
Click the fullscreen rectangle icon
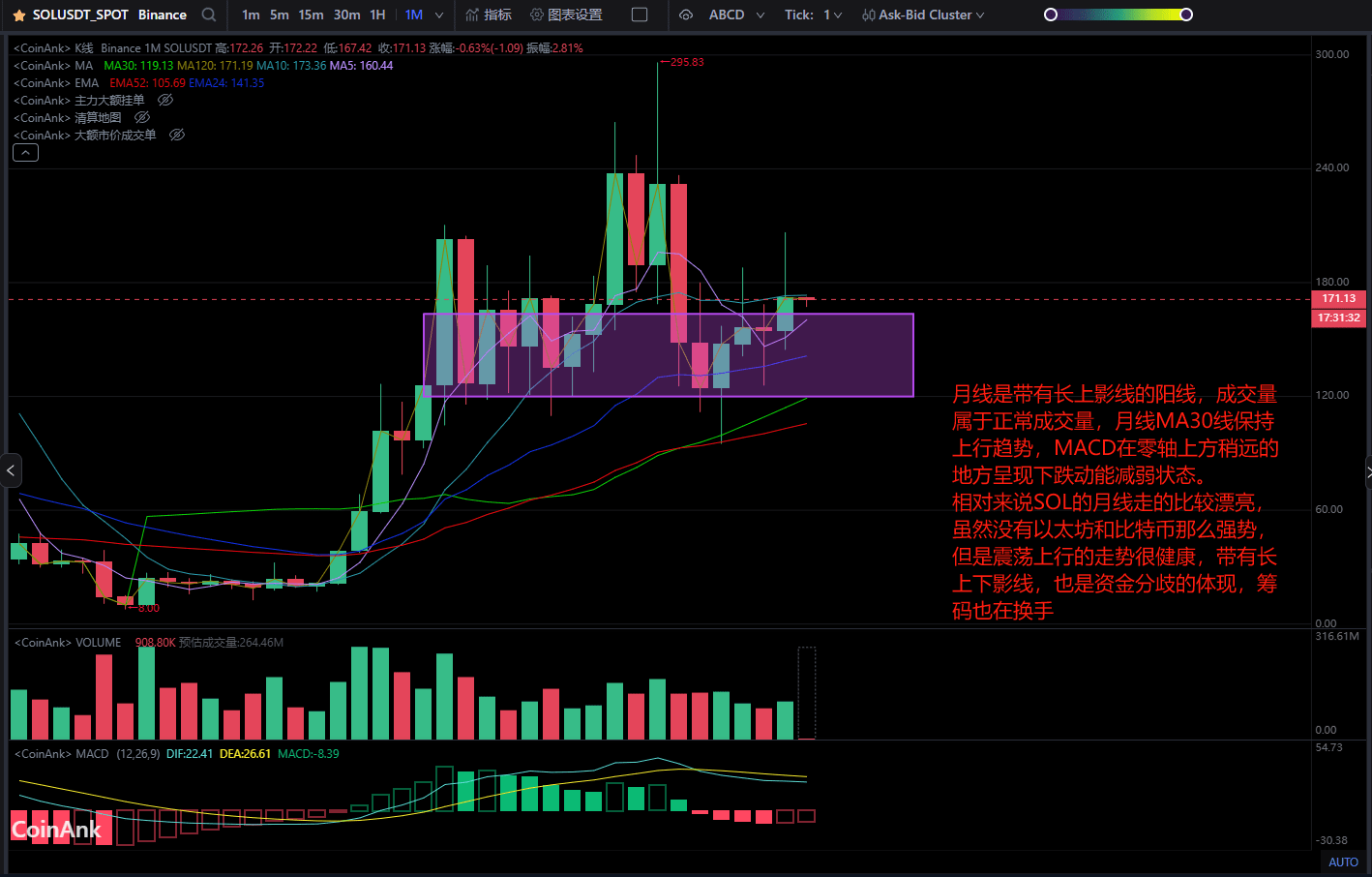click(640, 15)
